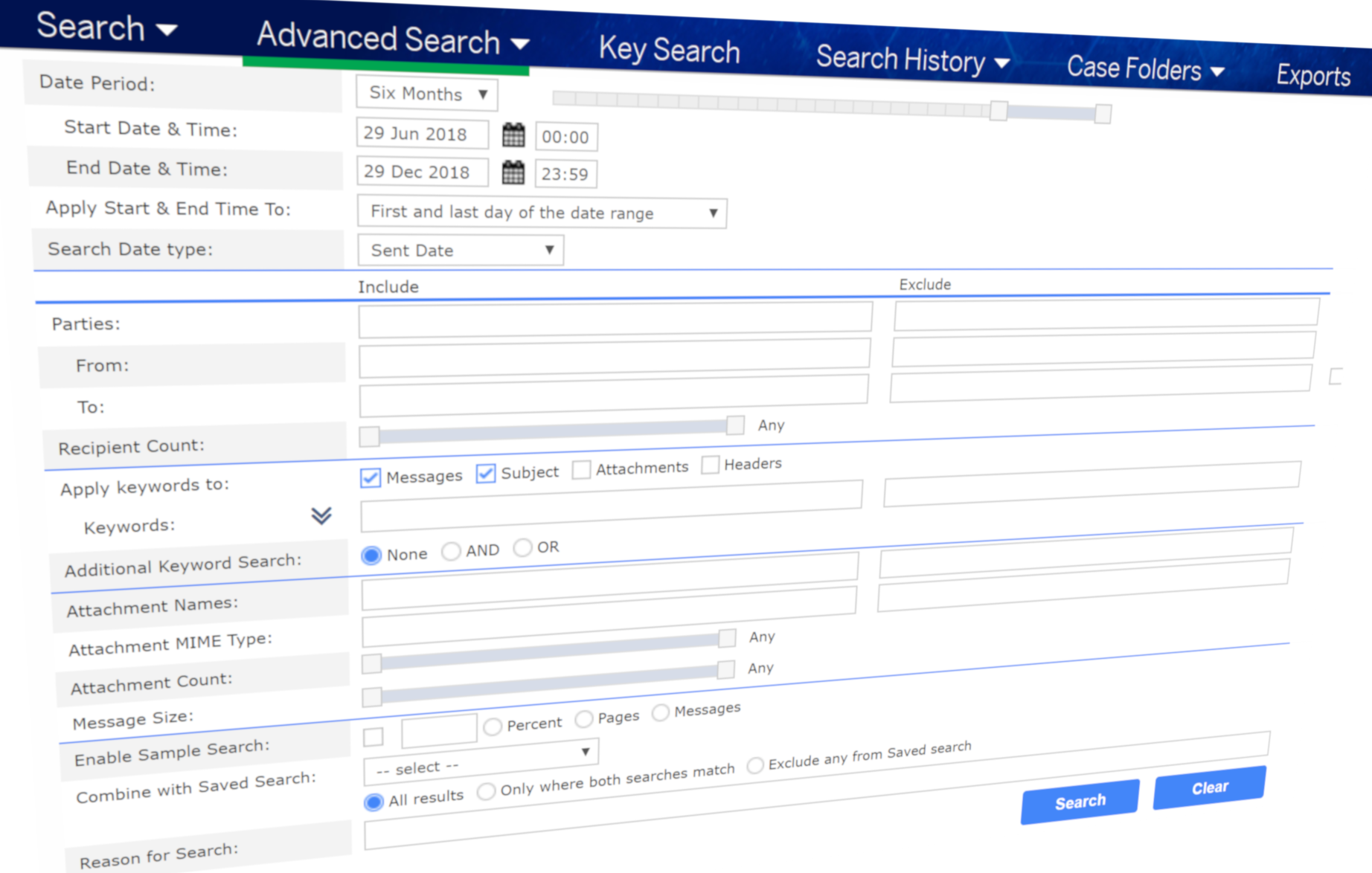Go to the Key Search tab
Image resolution: width=1372 pixels, height=873 pixels.
(669, 51)
